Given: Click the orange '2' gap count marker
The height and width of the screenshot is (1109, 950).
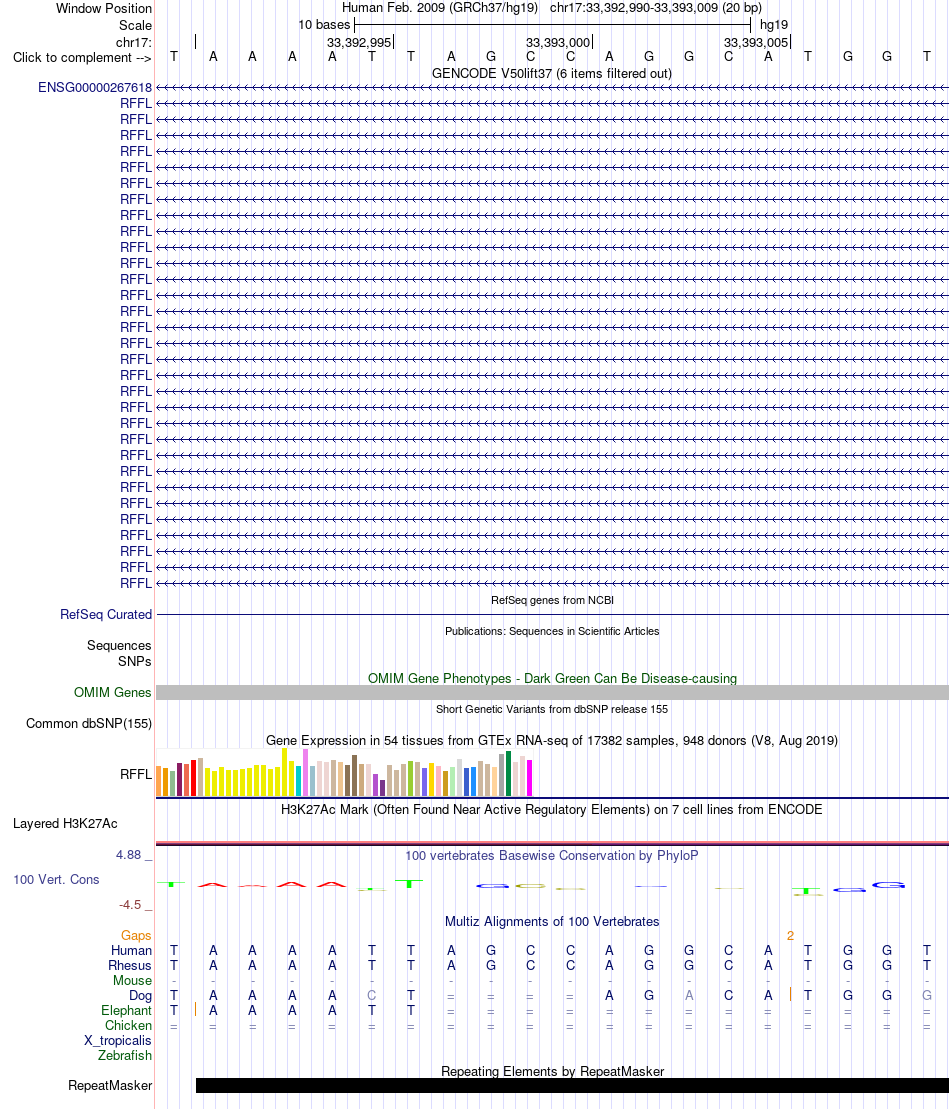Looking at the screenshot, I should click(790, 936).
